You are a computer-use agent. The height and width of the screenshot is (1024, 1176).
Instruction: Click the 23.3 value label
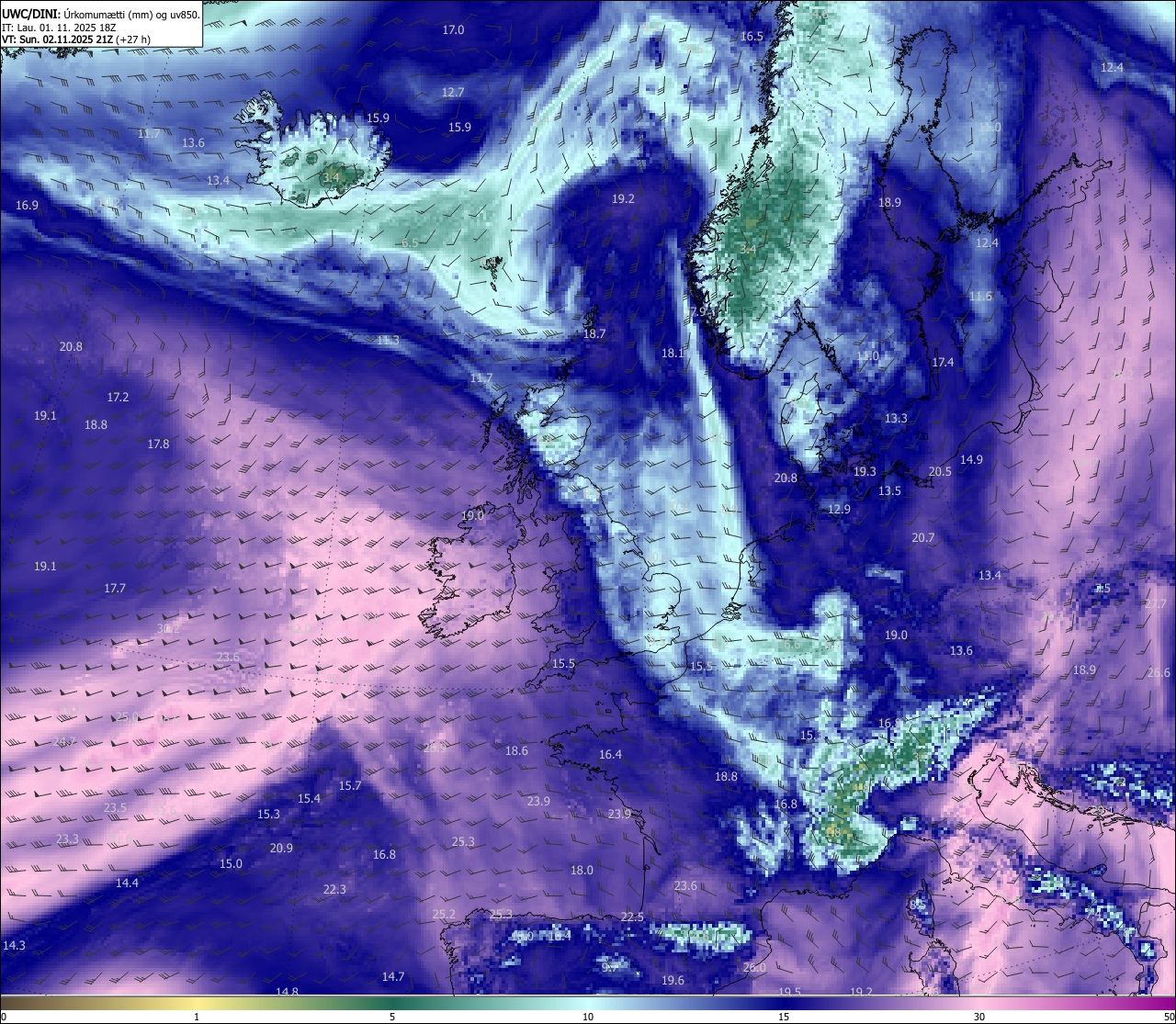(x=67, y=839)
